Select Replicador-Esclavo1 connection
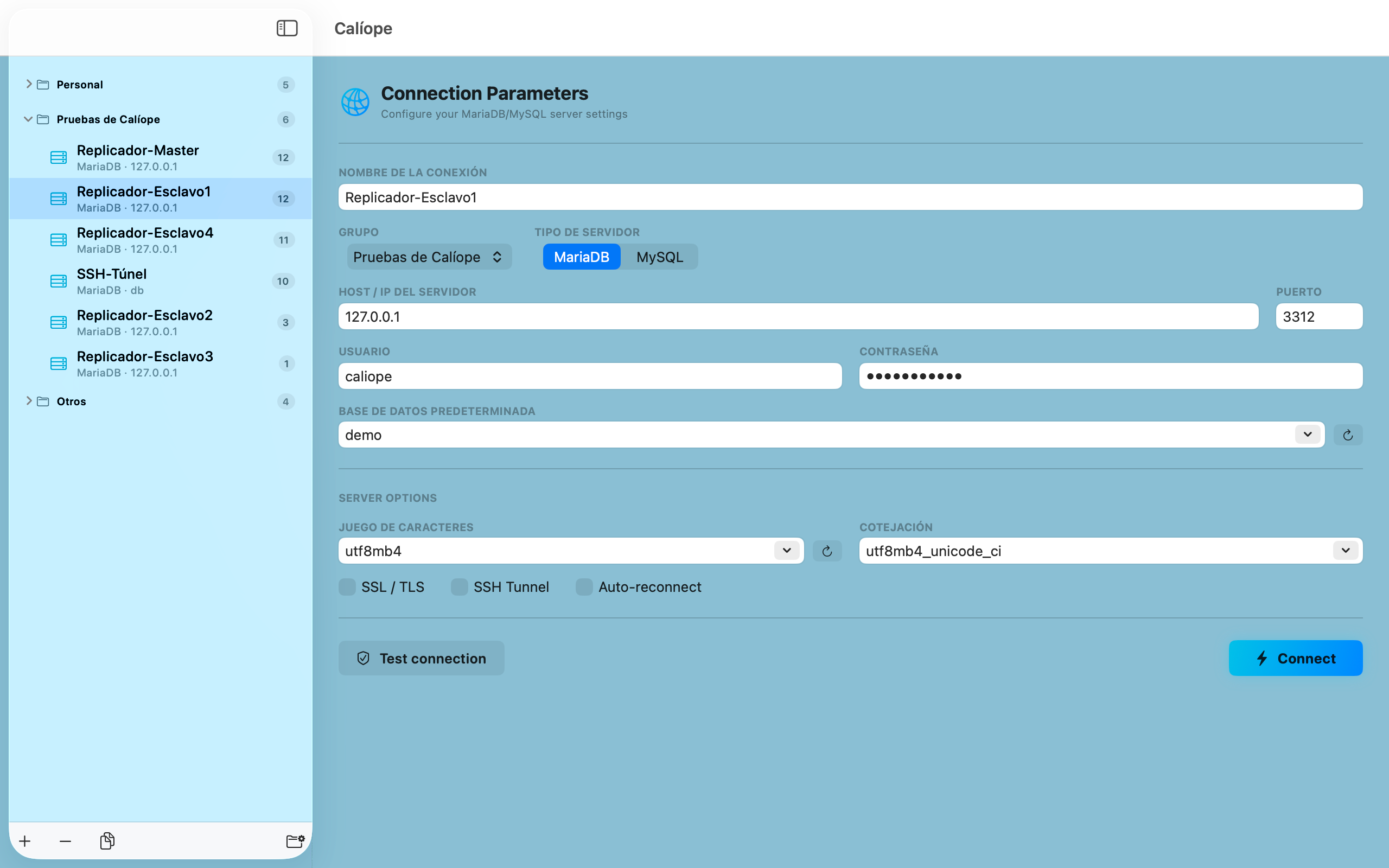This screenshot has height=868, width=1389. [161, 199]
